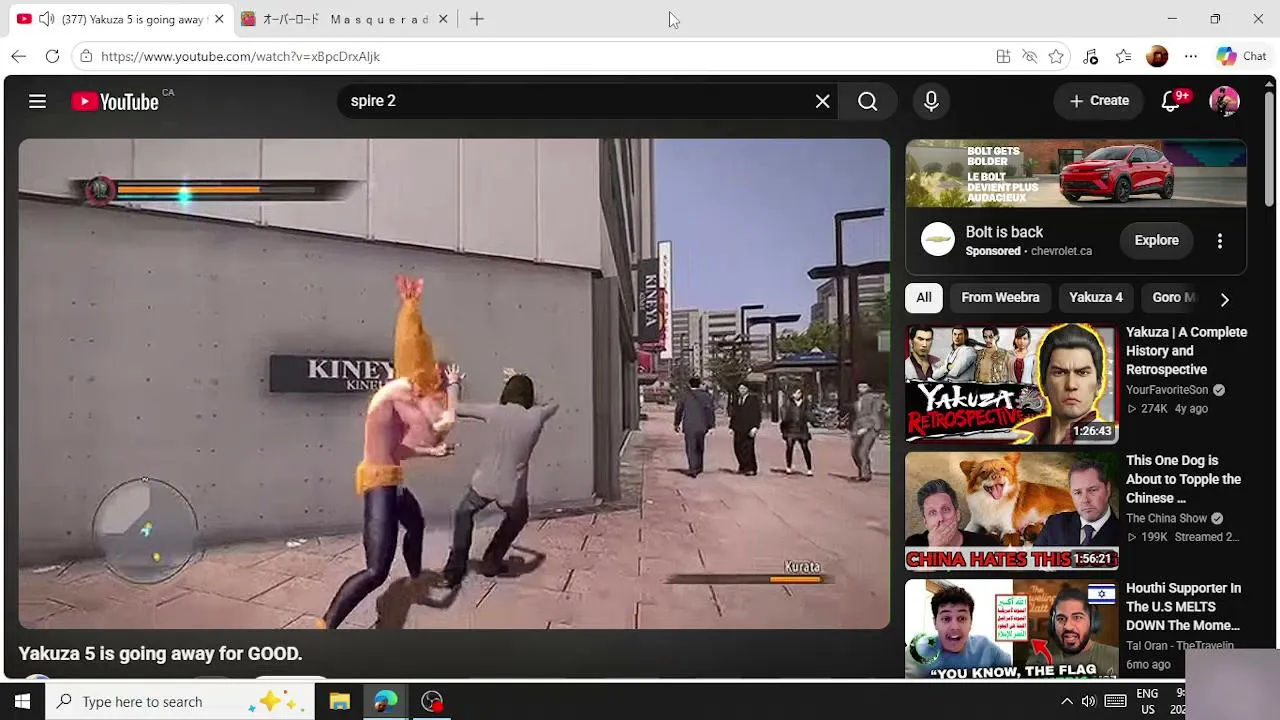Image resolution: width=1280 pixels, height=720 pixels.
Task: Go back to the previous page
Action: pyautogui.click(x=19, y=56)
